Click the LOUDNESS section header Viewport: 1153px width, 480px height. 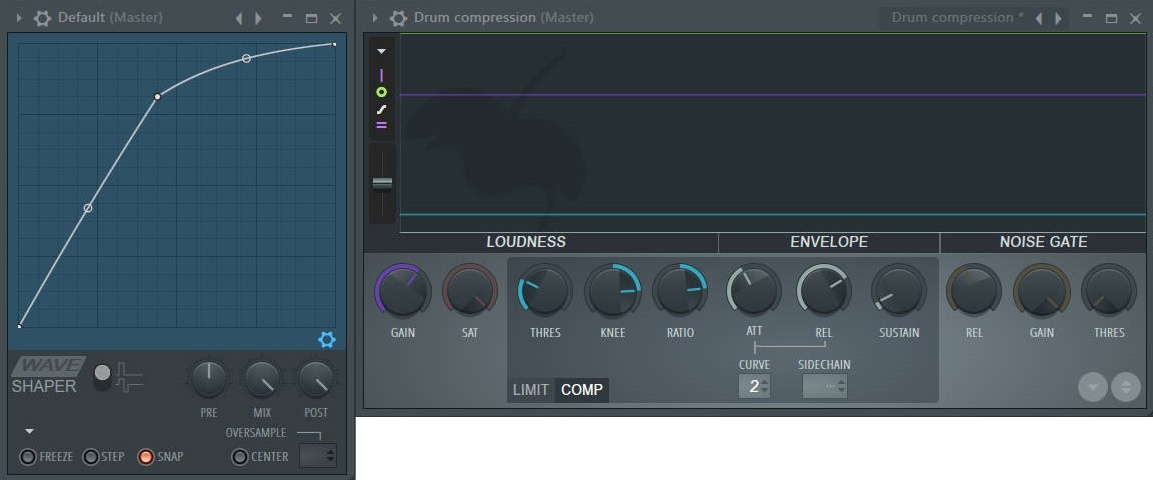(x=526, y=242)
